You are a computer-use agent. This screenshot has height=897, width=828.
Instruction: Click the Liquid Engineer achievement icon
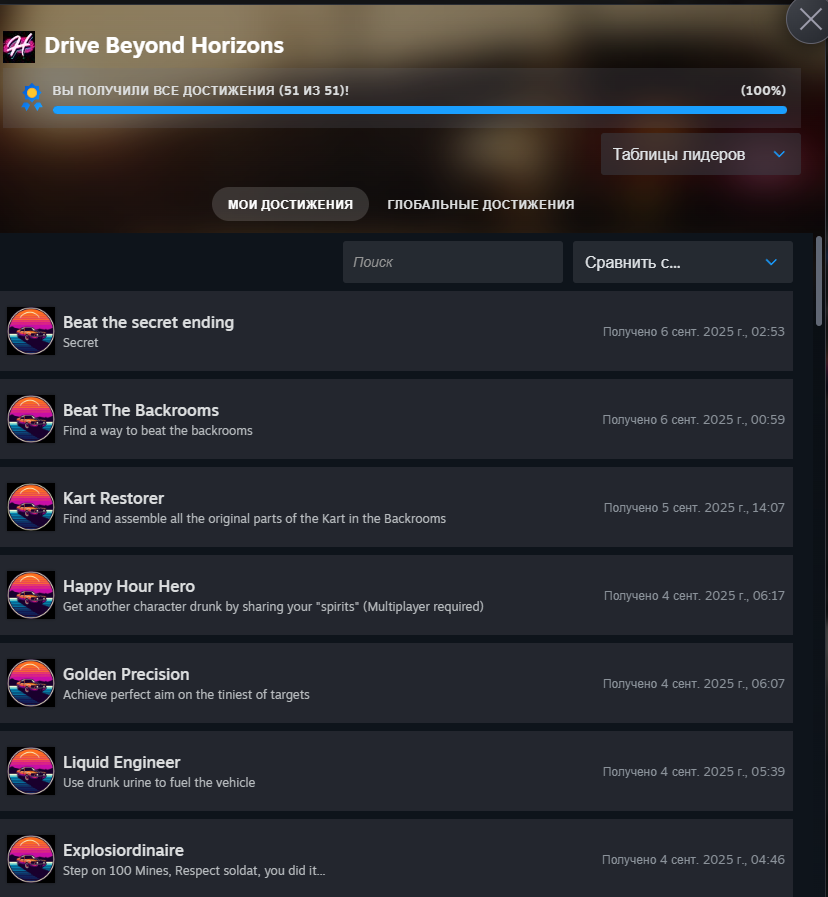31,771
